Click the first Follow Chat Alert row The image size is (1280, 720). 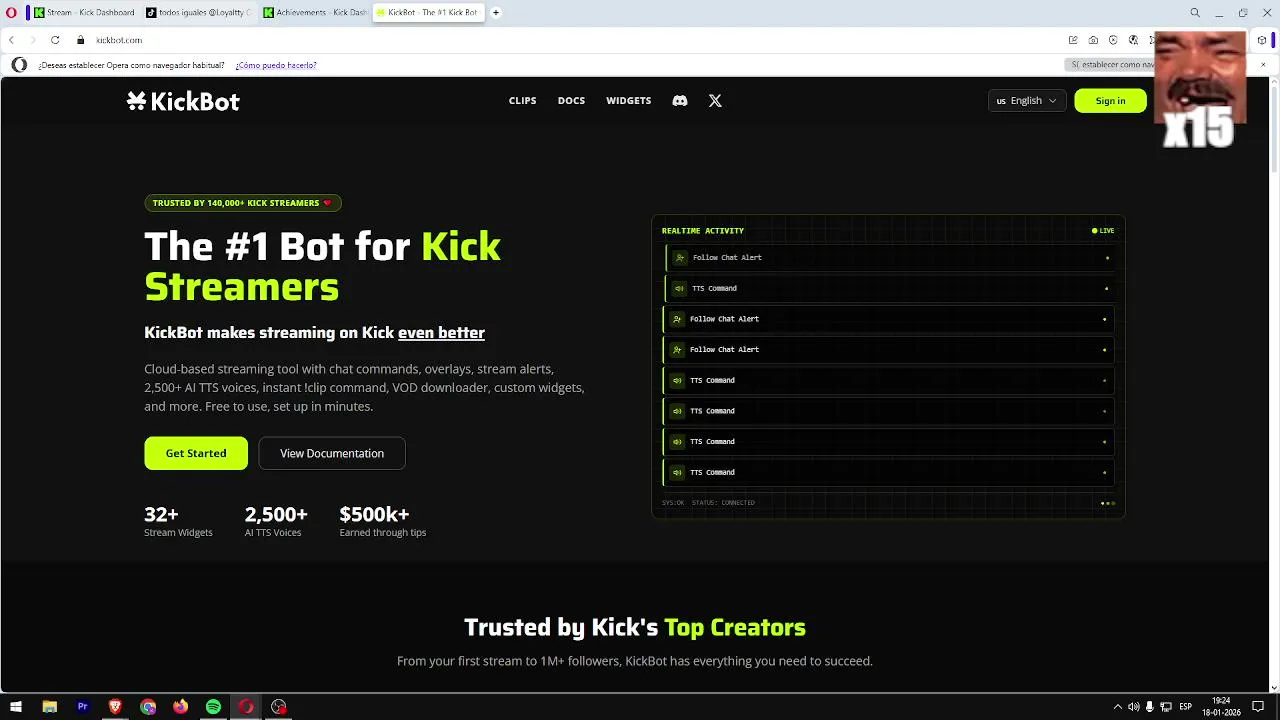[889, 258]
